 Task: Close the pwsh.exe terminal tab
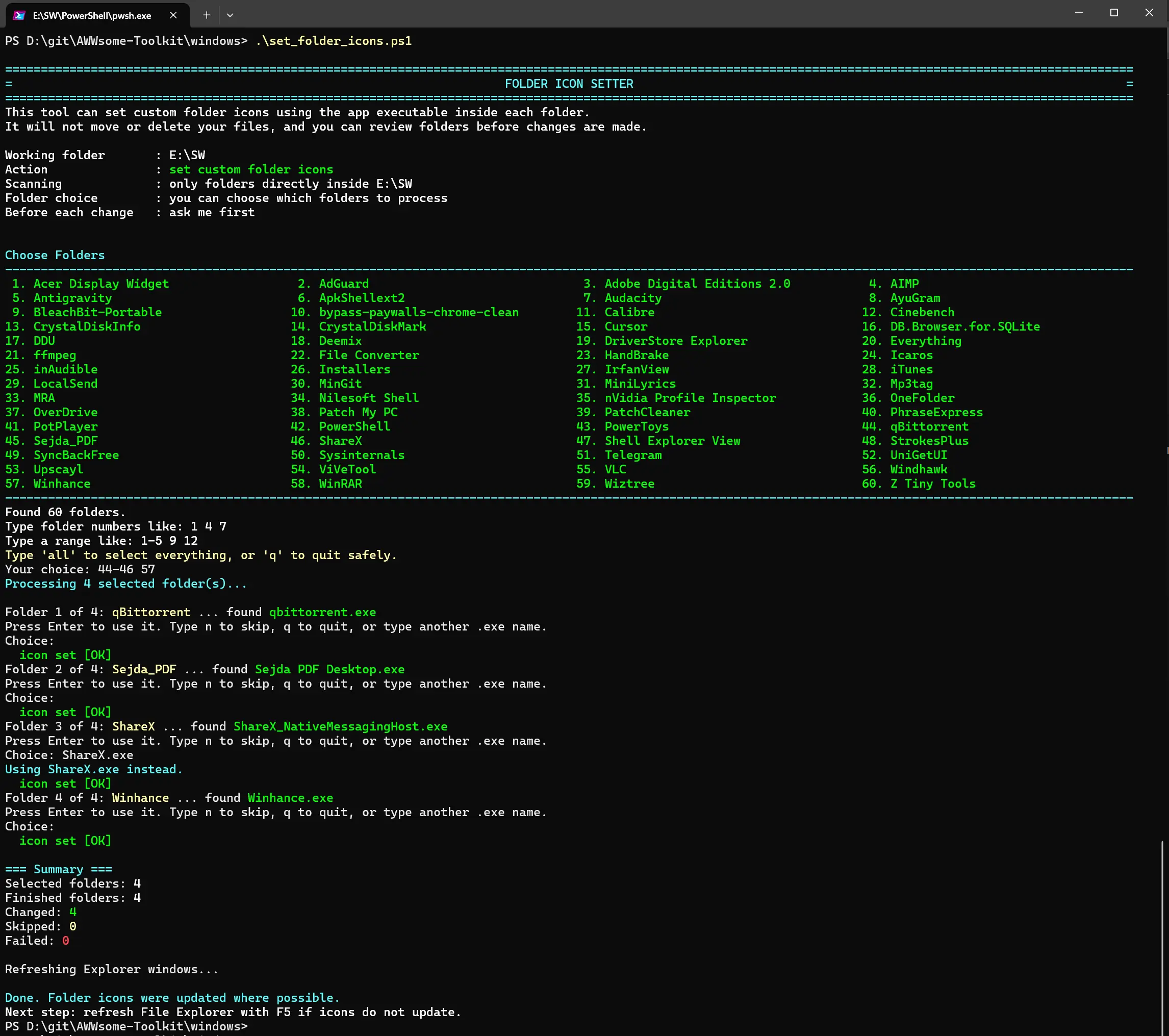click(173, 15)
